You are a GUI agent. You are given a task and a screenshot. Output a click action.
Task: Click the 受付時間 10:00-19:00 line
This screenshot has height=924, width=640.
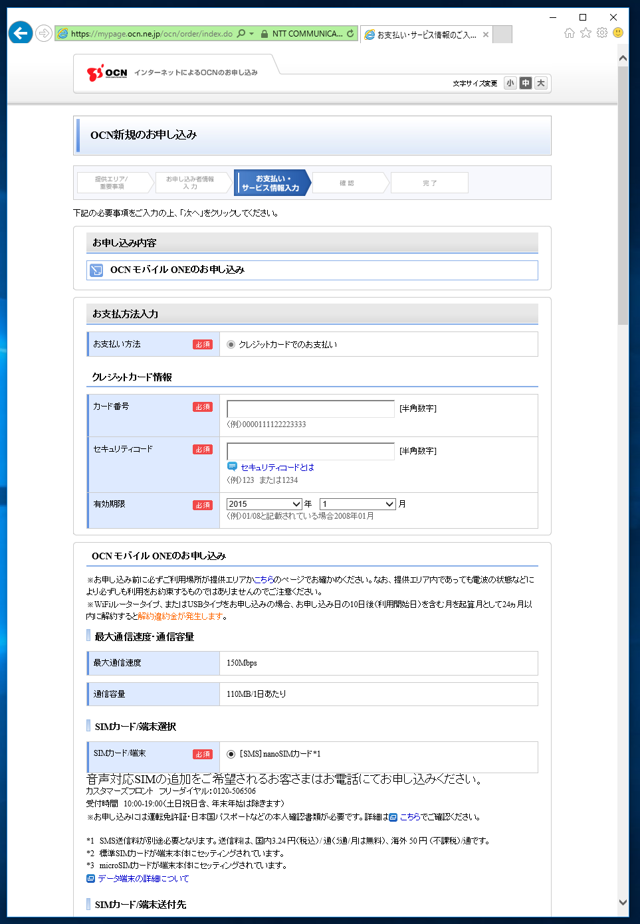click(x=186, y=804)
